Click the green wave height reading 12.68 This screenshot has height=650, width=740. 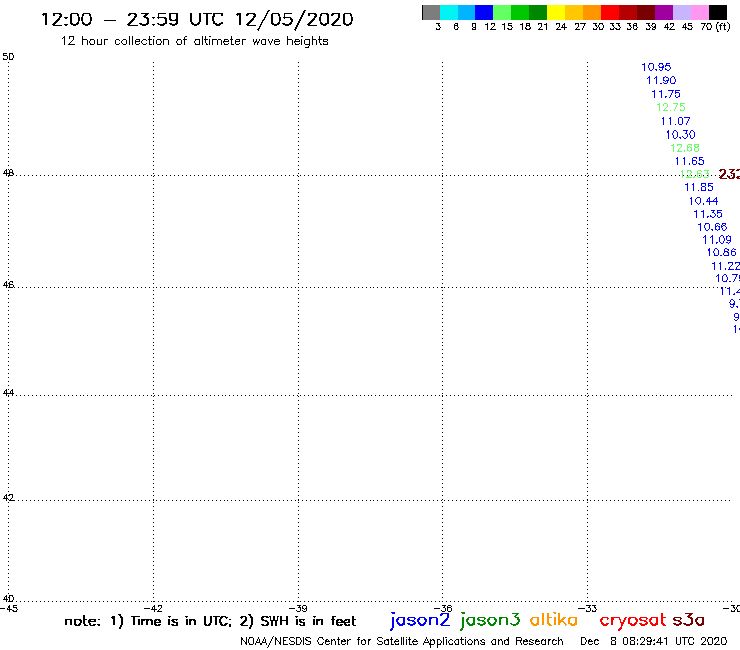pyautogui.click(x=685, y=148)
